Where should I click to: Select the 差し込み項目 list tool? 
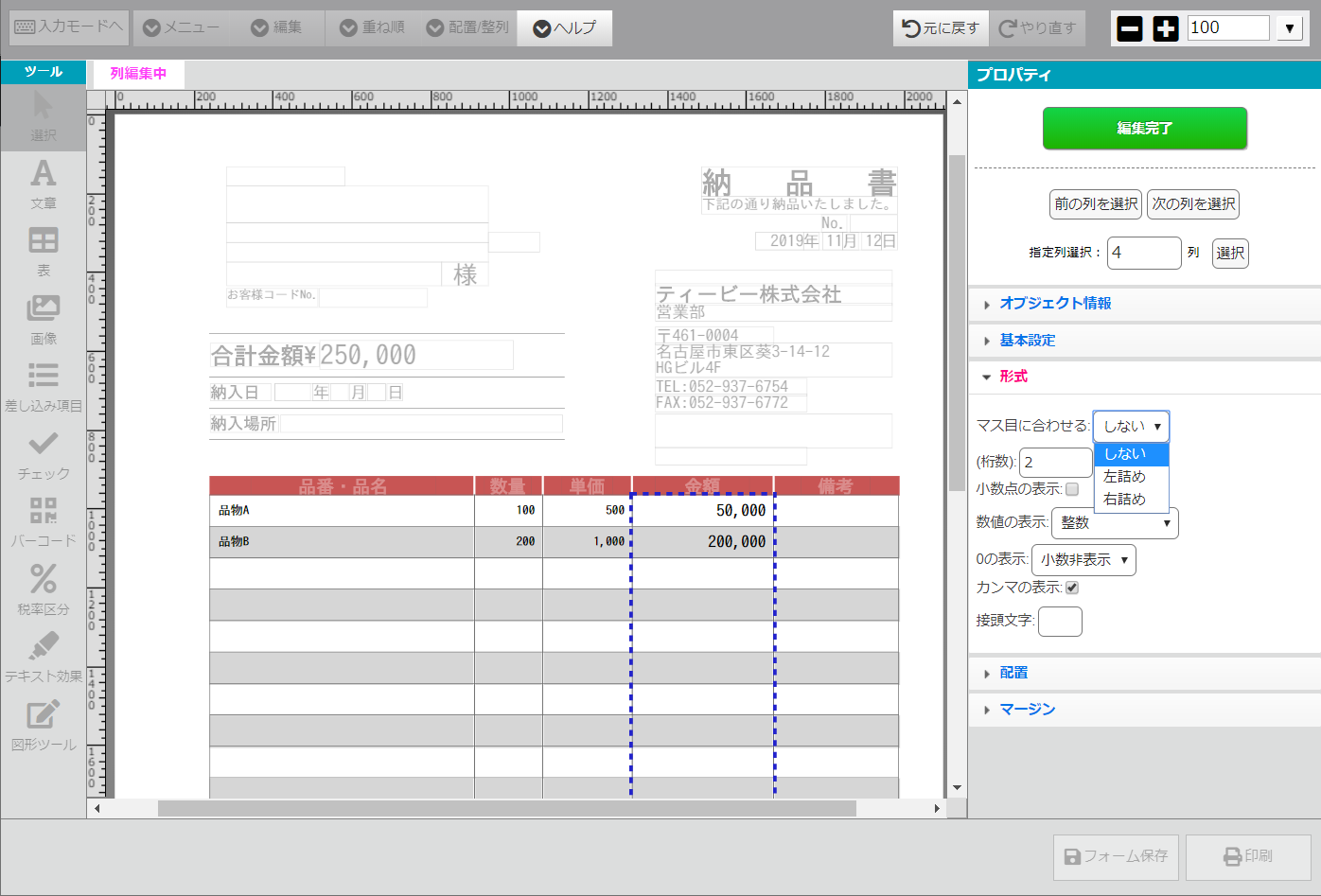pyautogui.click(x=44, y=386)
